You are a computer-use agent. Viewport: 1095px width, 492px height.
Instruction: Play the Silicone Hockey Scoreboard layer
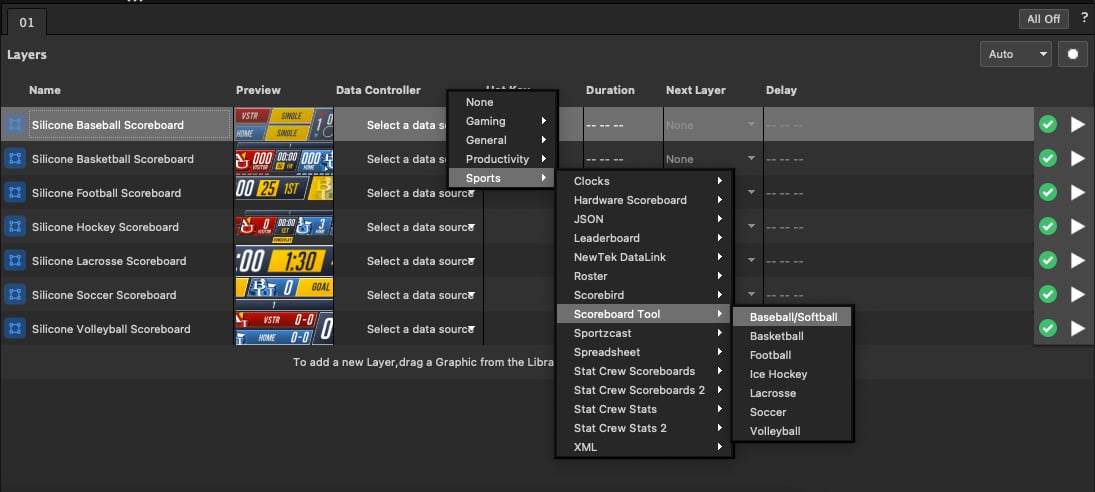1078,227
